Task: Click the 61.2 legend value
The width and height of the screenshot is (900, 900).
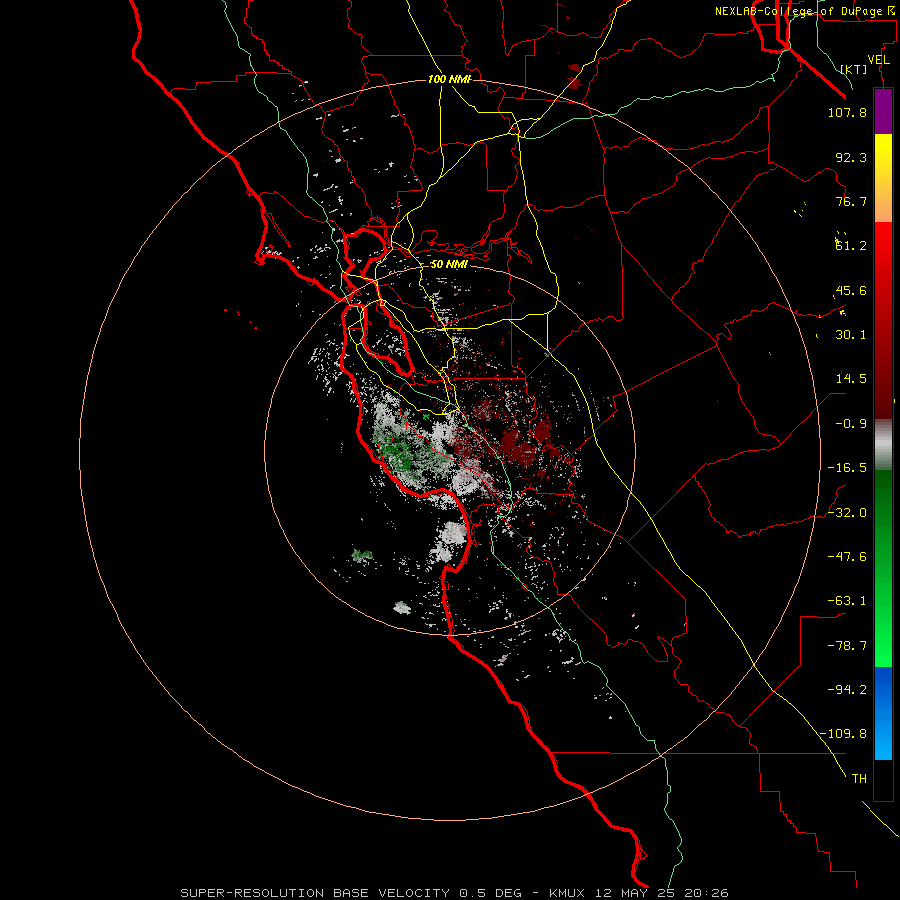Action: 851,246
